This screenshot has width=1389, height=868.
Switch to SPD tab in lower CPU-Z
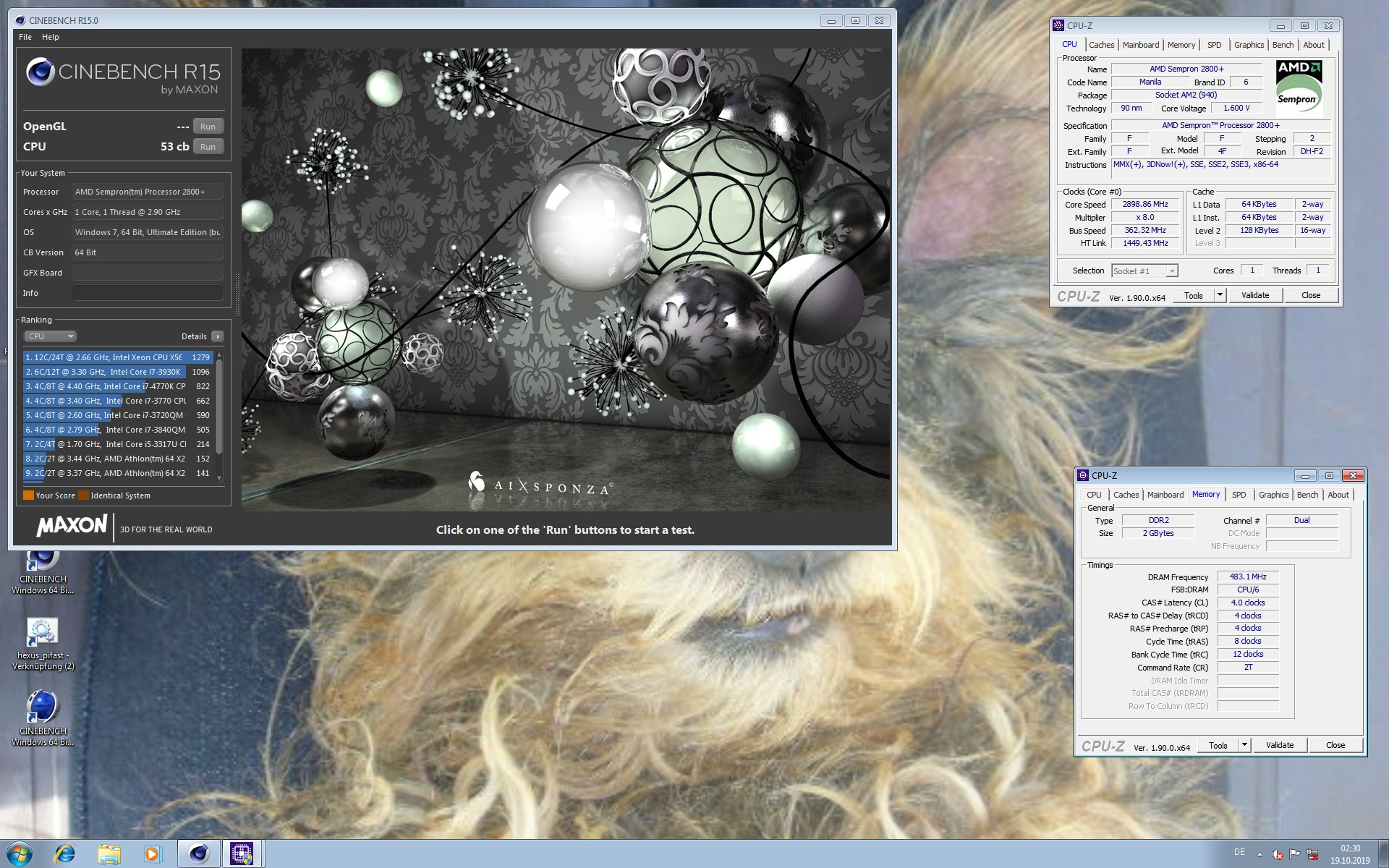[1239, 495]
